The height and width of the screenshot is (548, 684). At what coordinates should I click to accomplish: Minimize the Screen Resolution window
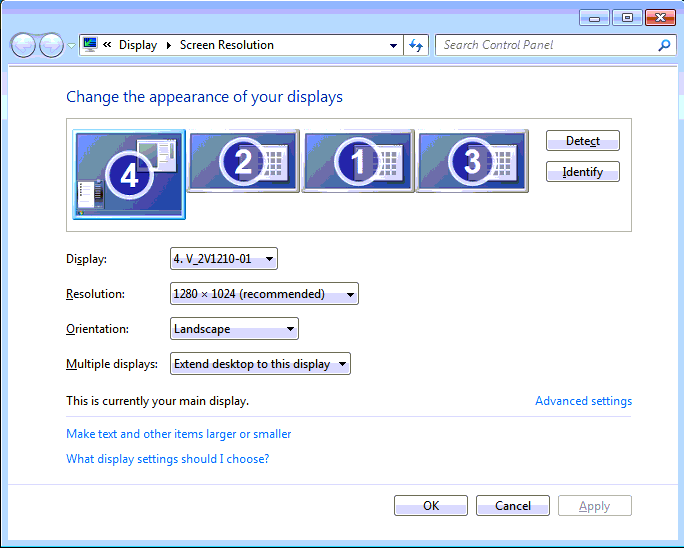(x=594, y=18)
